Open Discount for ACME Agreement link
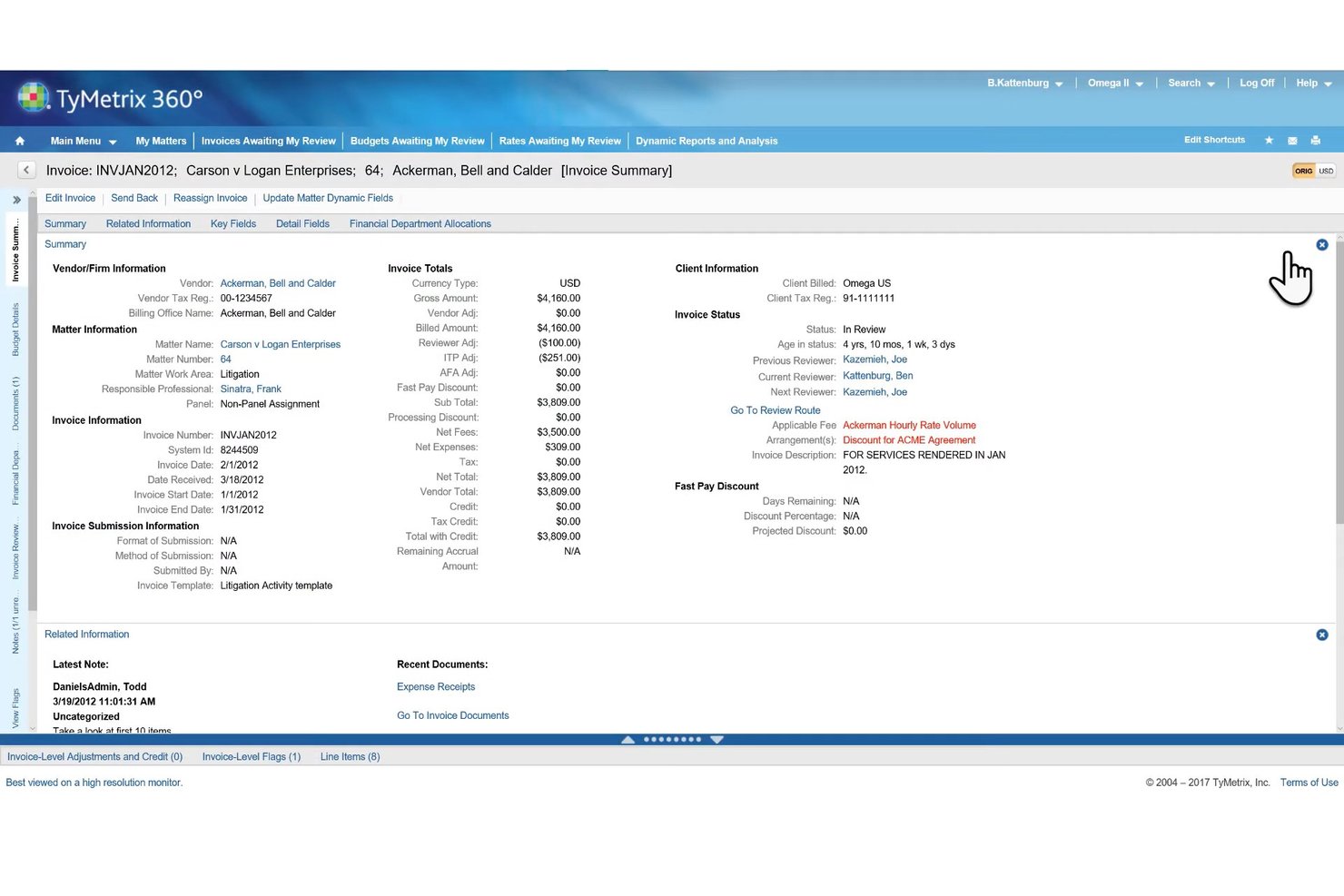Viewport: 1344px width, 896px height. pyautogui.click(x=909, y=440)
